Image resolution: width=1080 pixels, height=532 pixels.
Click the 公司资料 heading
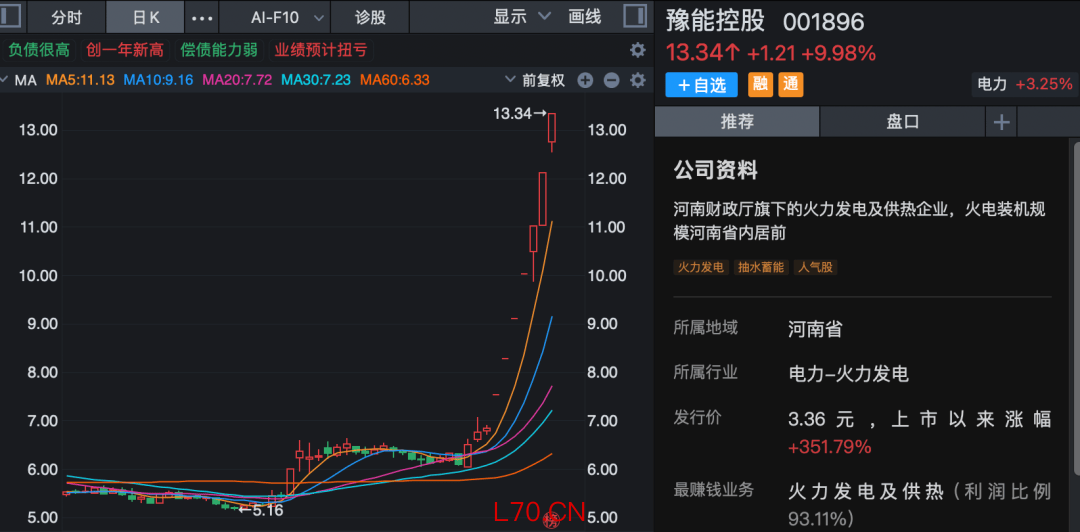coord(715,170)
